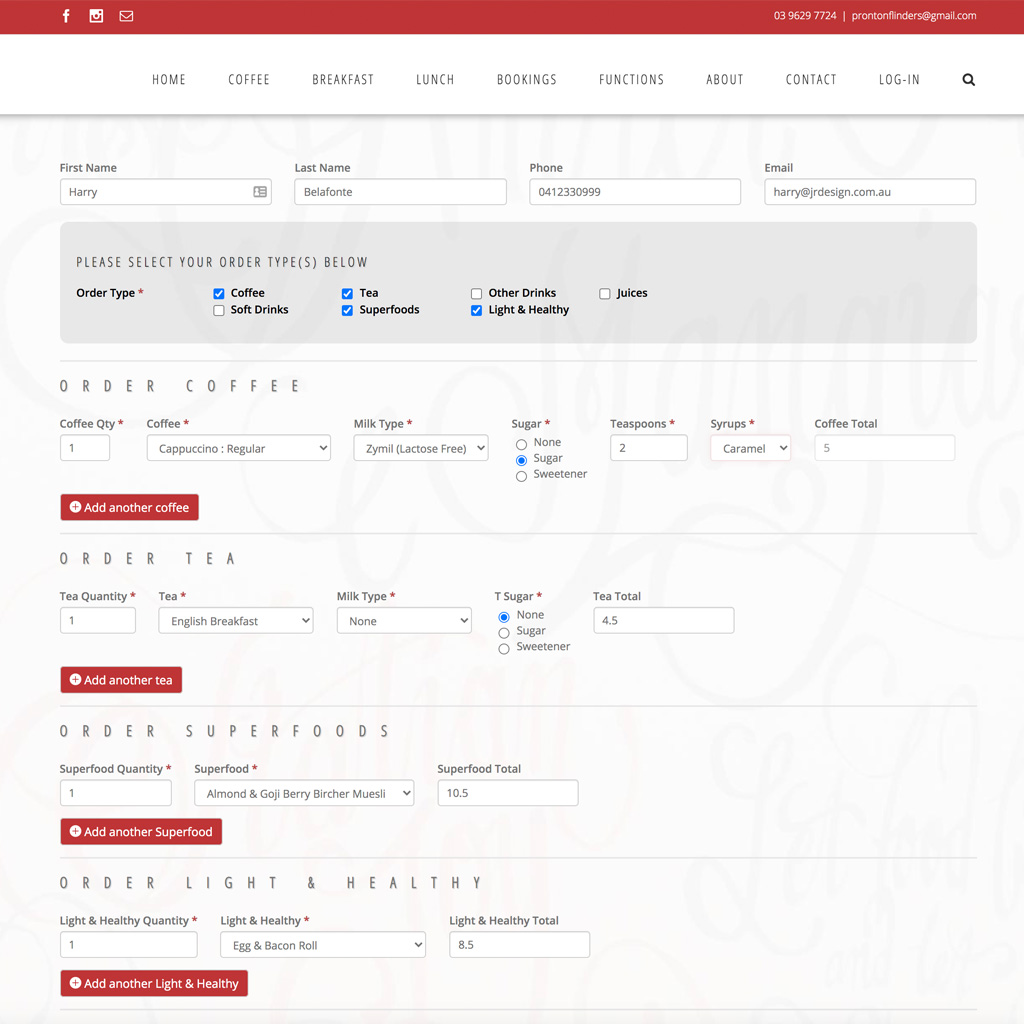Call phone number 03 9629 7724 link
Image resolution: width=1024 pixels, height=1024 pixels.
click(805, 16)
